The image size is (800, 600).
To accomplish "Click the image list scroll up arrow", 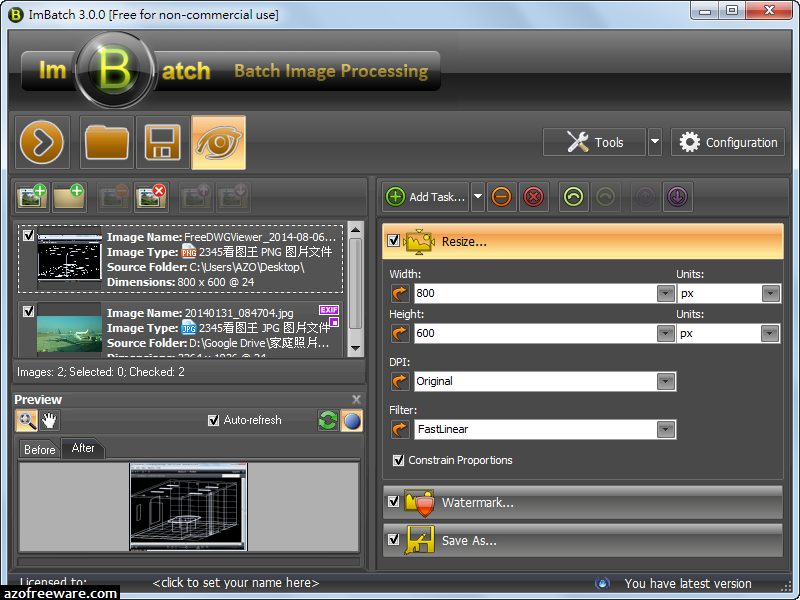I will (x=356, y=230).
